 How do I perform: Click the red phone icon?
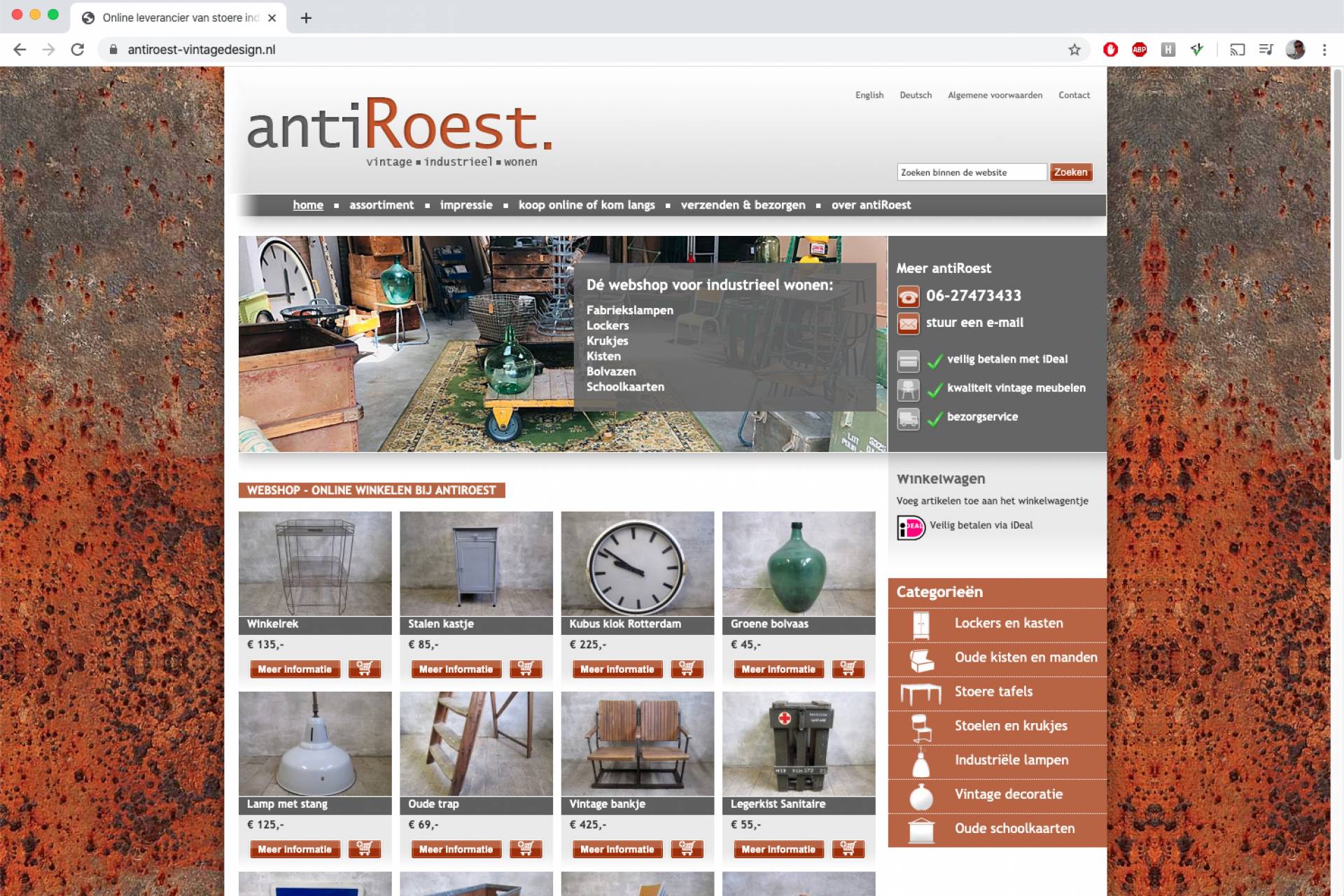[x=908, y=296]
